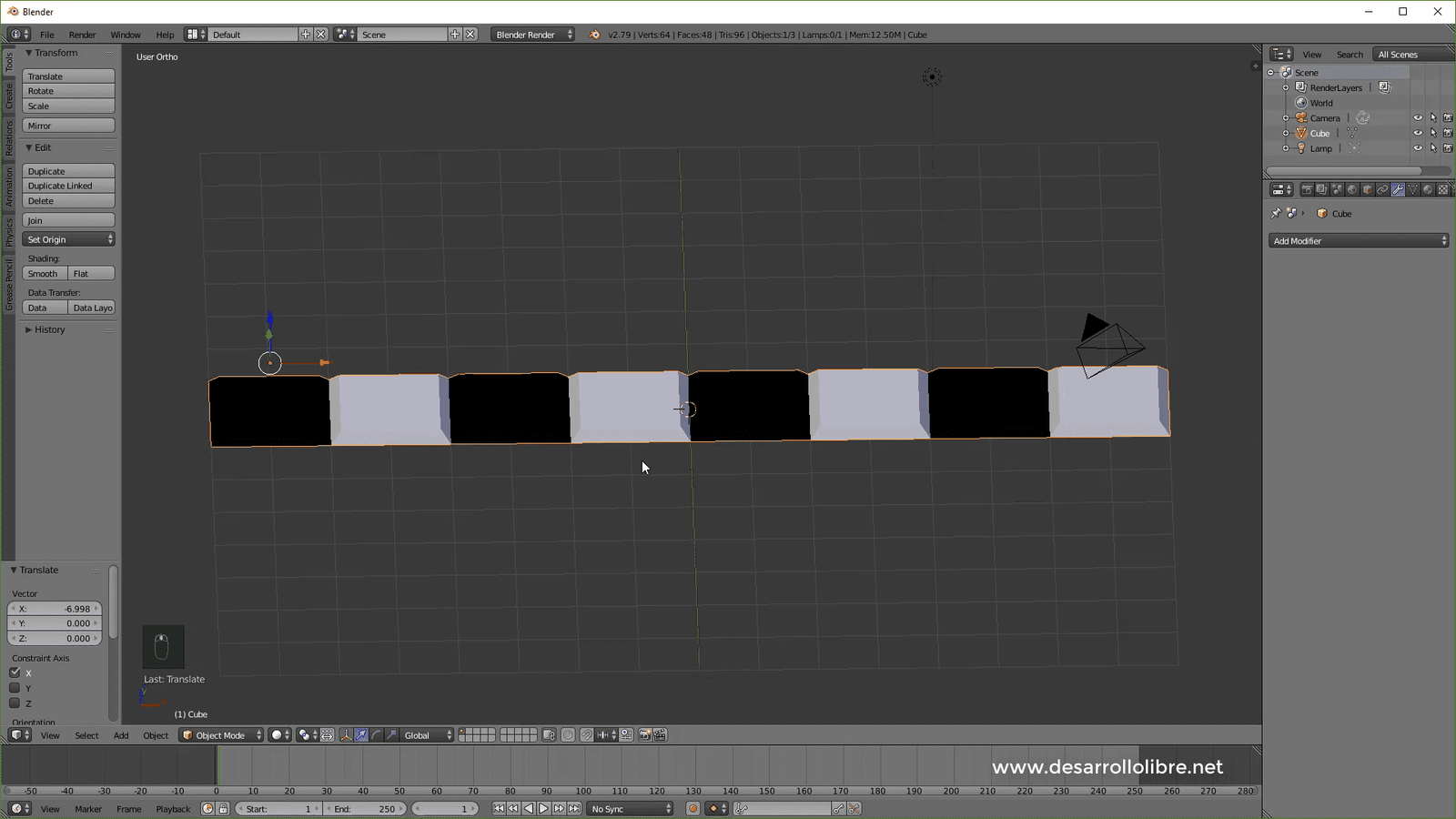Click the Lamp icon in the outliner

click(1302, 148)
